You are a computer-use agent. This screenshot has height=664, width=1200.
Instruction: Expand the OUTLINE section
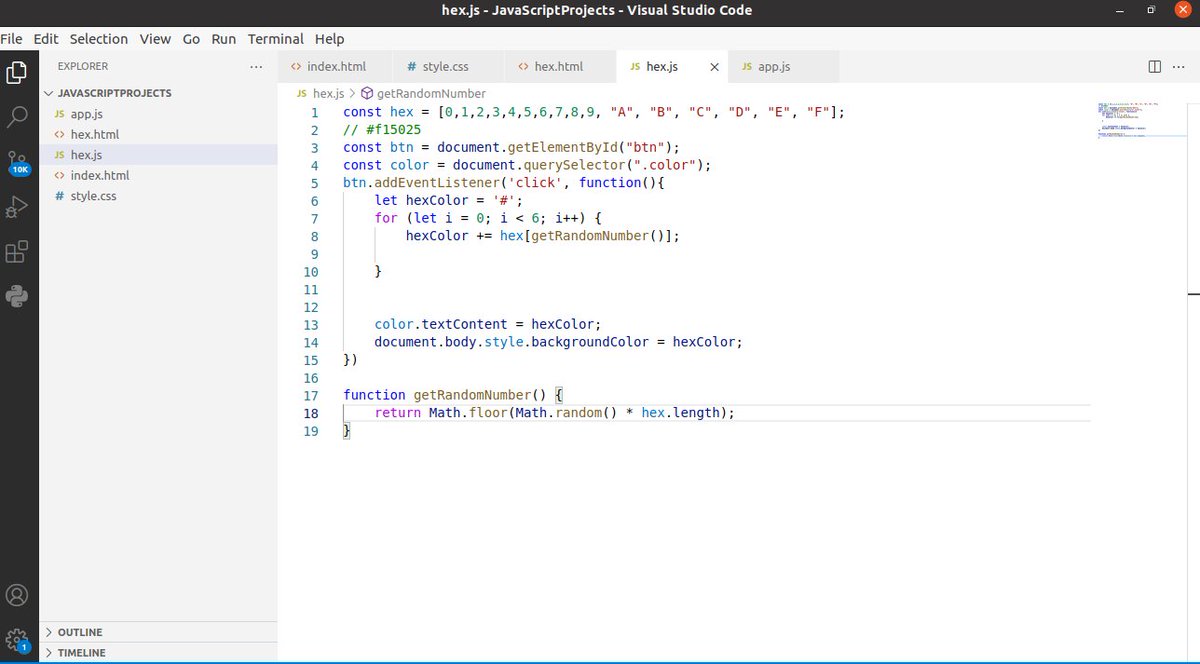coord(80,632)
